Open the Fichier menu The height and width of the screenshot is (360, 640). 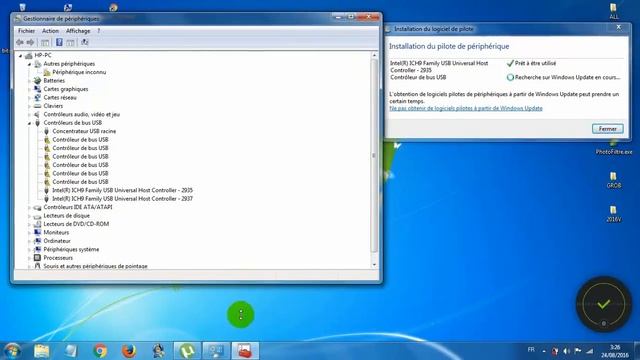click(x=27, y=31)
